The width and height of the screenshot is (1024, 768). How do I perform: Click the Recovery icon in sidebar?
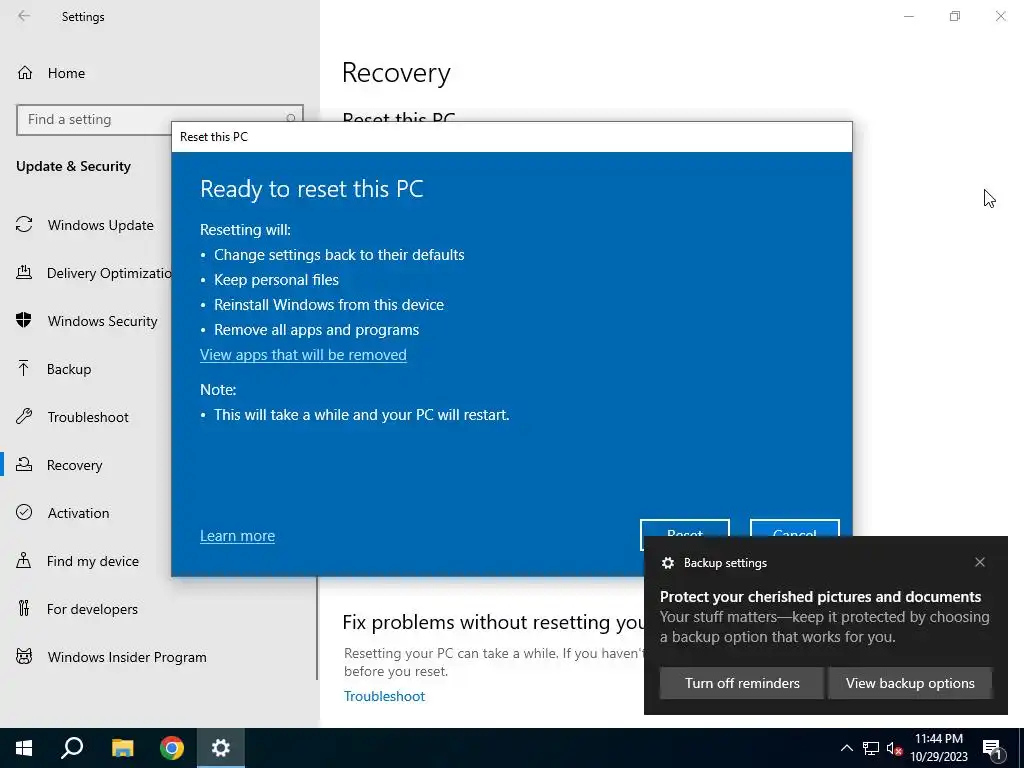click(24, 464)
